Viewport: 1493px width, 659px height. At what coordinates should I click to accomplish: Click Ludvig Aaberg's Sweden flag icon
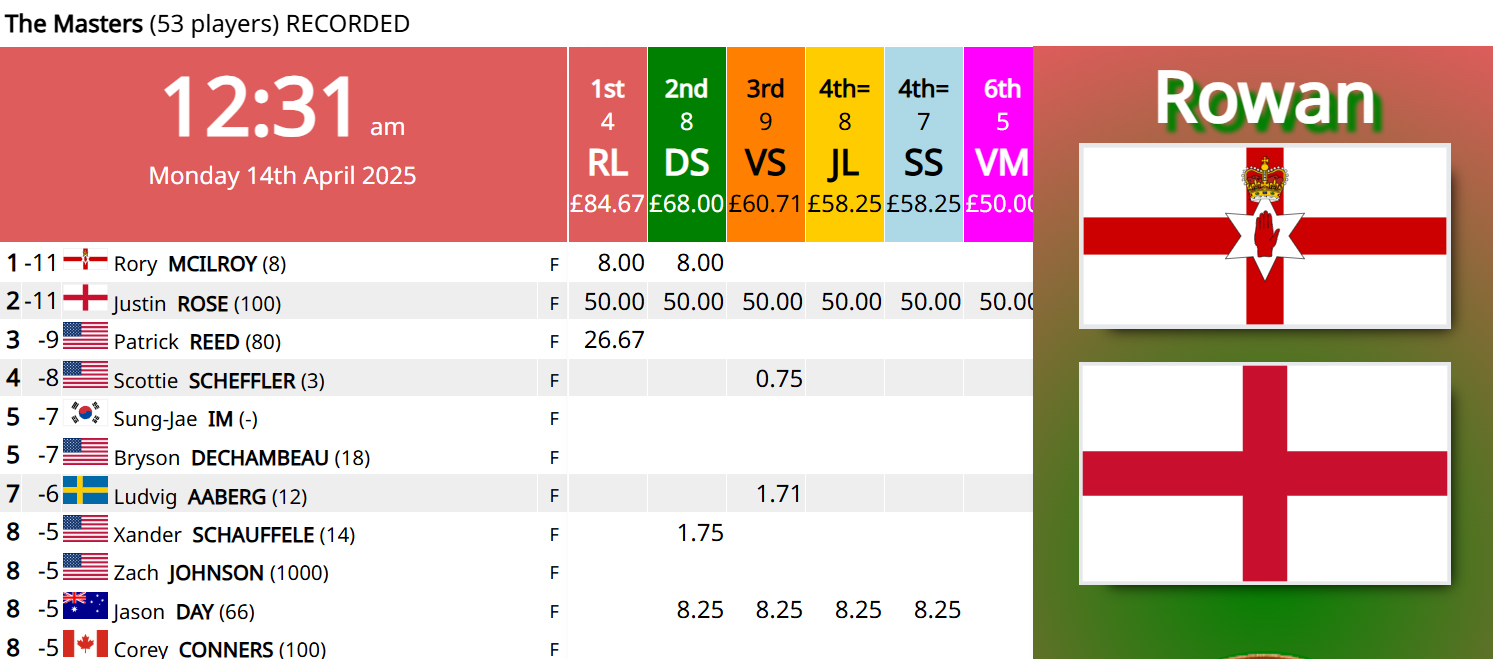click(85, 492)
